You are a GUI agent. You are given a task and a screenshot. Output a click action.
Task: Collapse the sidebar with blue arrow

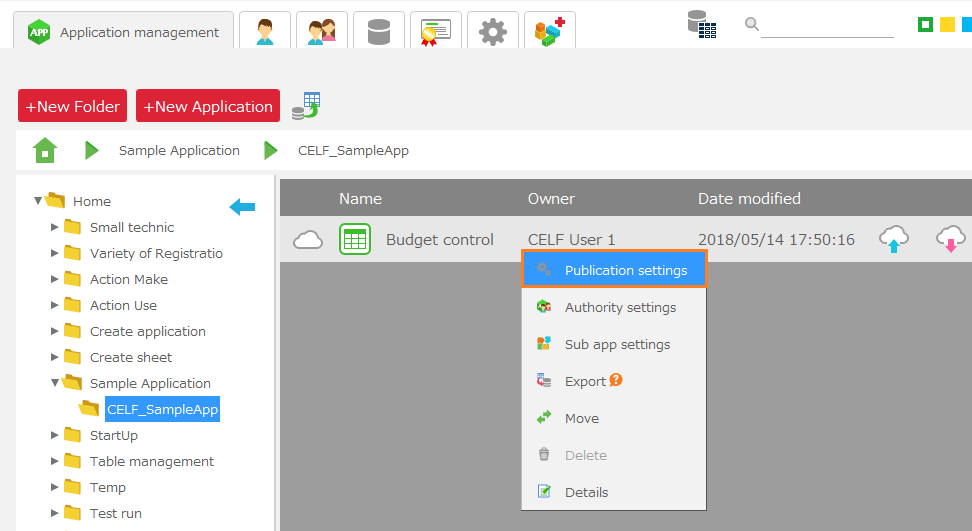coord(242,207)
